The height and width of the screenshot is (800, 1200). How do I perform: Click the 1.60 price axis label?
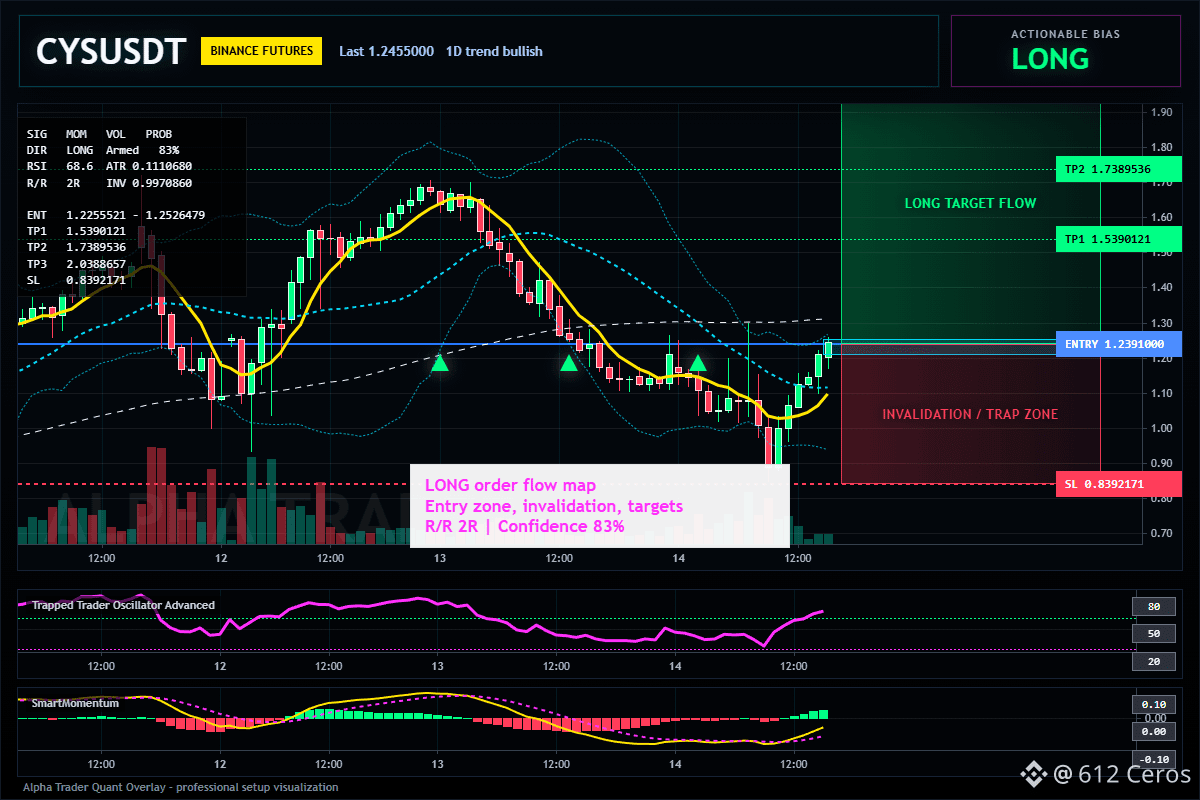point(1161,218)
